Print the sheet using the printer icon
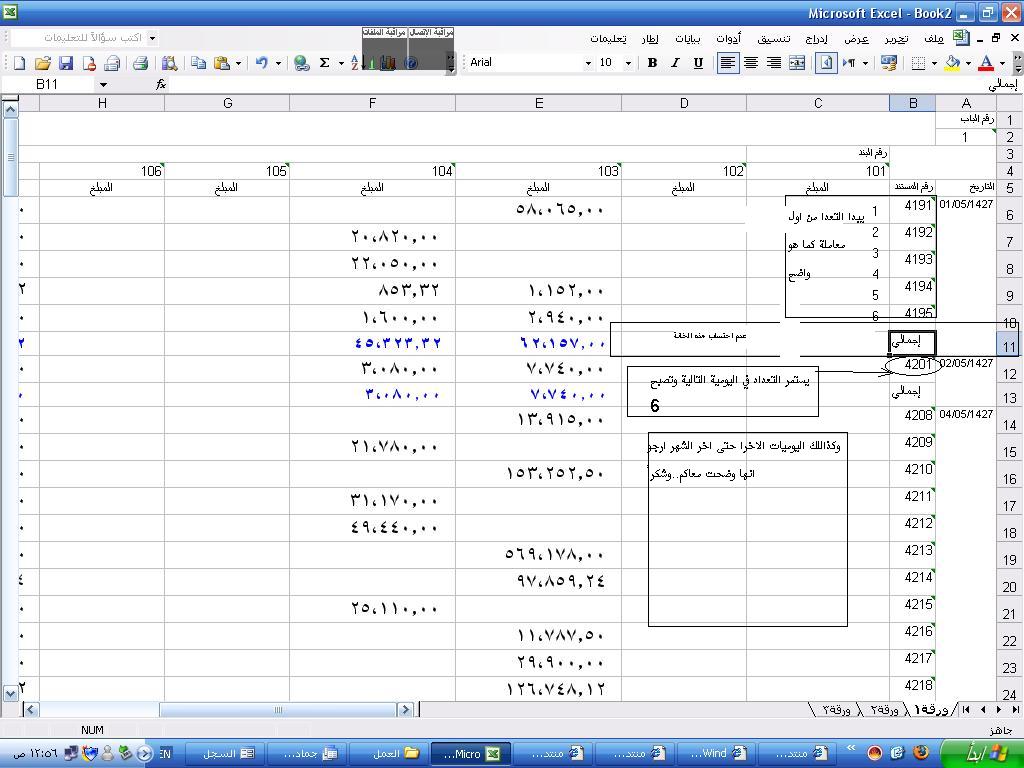 (140, 63)
